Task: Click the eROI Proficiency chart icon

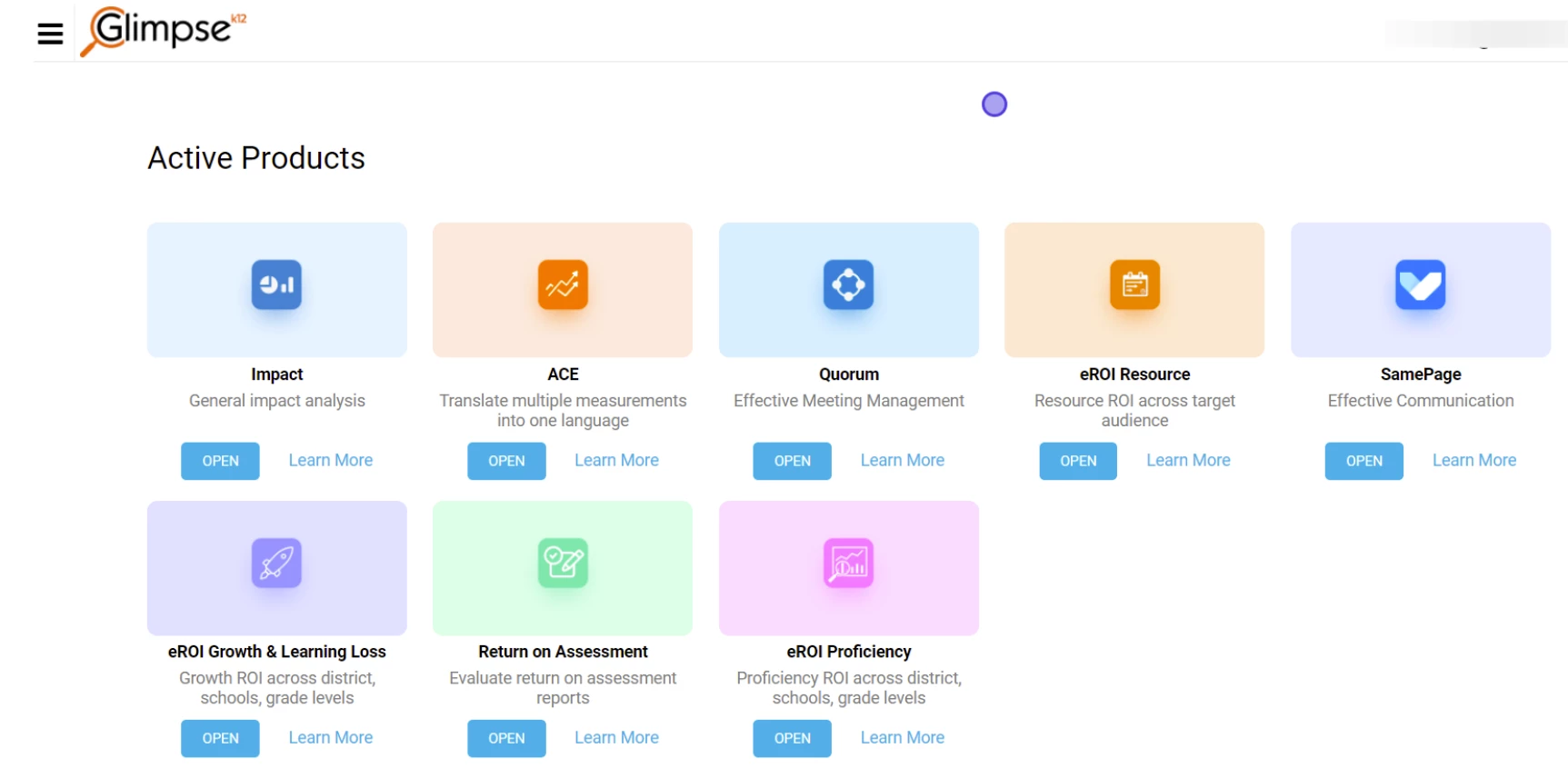Action: click(x=848, y=563)
